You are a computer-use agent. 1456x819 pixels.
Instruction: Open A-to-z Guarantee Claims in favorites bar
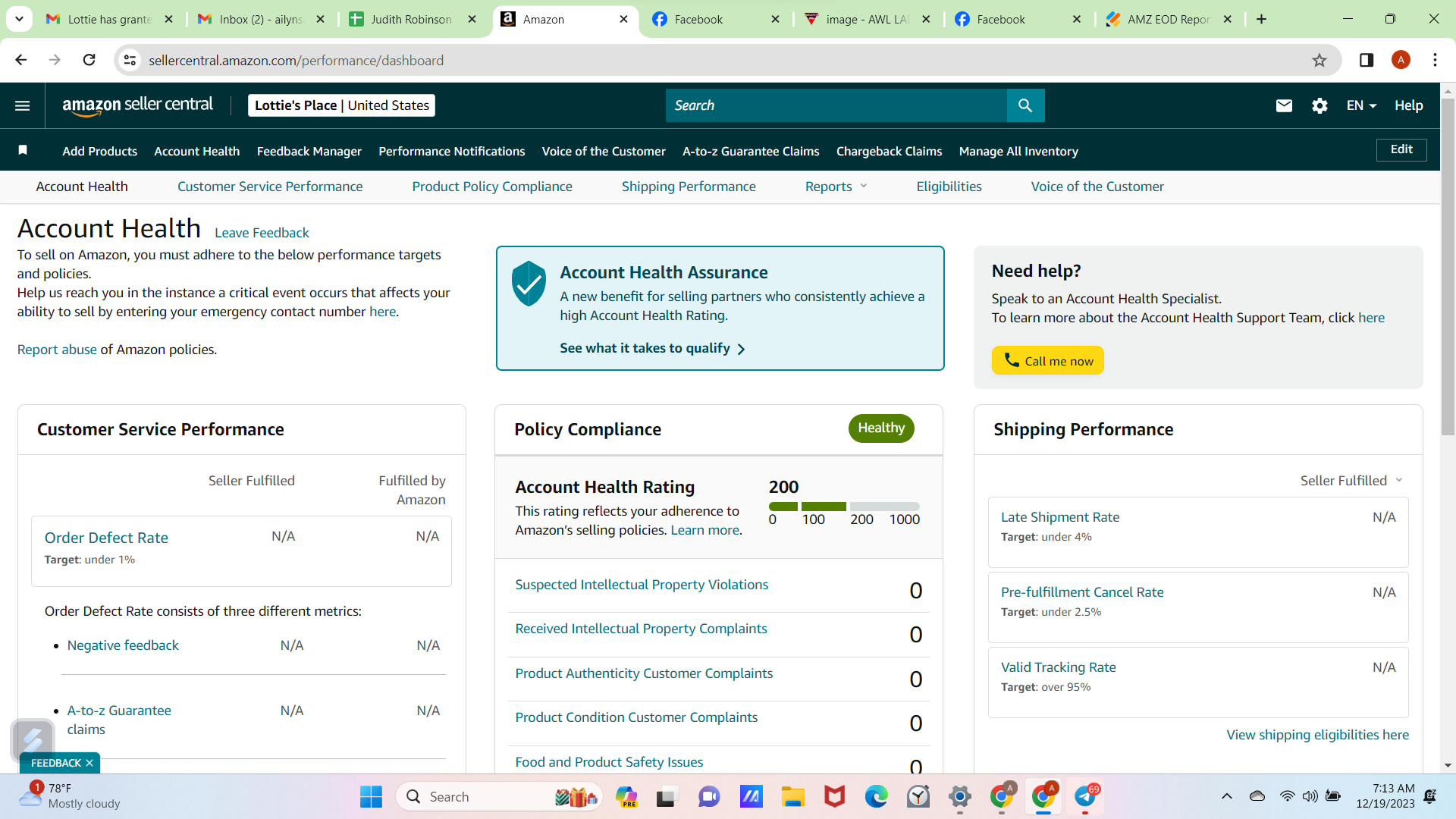pyautogui.click(x=751, y=151)
